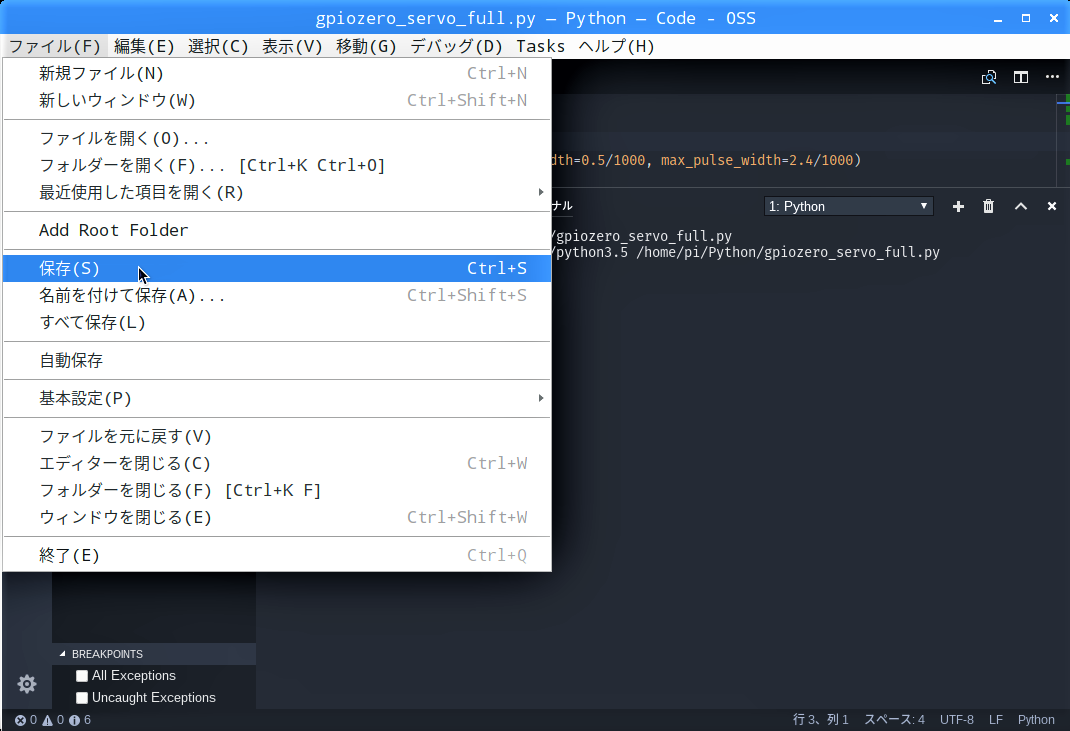The height and width of the screenshot is (731, 1070).
Task: Click the スペース: 4 indentation status entry
Action: pos(895,720)
